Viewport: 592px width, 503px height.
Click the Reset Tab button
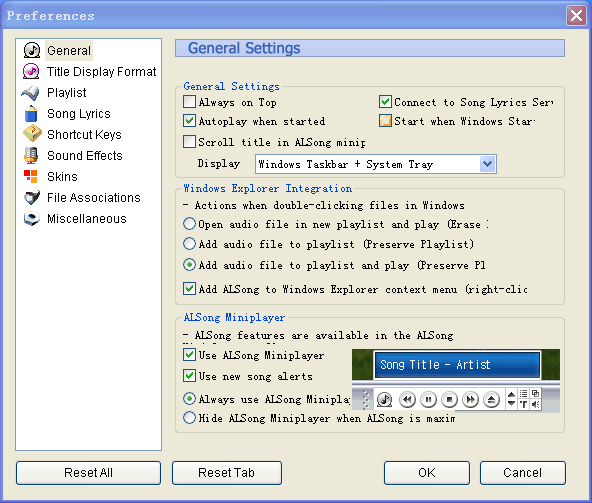click(227, 473)
